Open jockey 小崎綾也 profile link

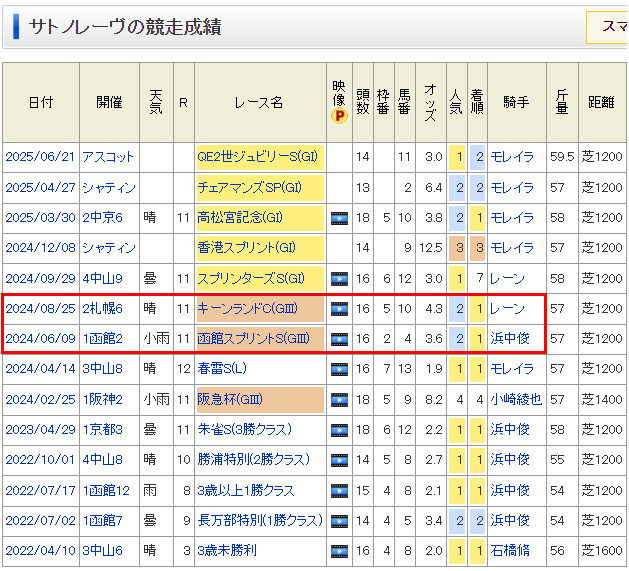pos(516,399)
